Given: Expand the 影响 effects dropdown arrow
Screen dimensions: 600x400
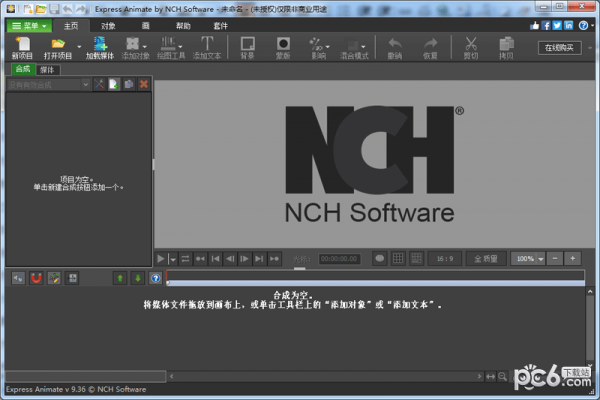Looking at the screenshot, I should click(328, 47).
